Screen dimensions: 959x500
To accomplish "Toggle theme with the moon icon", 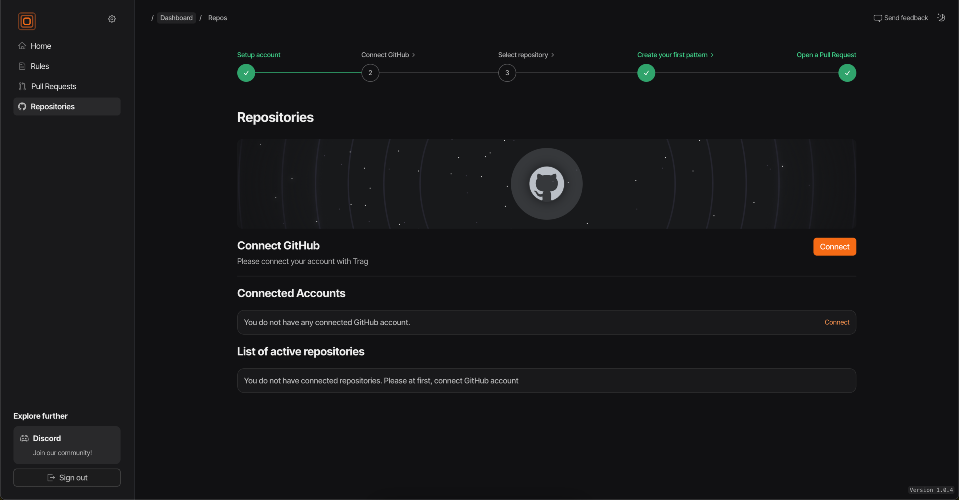I will click(941, 17).
